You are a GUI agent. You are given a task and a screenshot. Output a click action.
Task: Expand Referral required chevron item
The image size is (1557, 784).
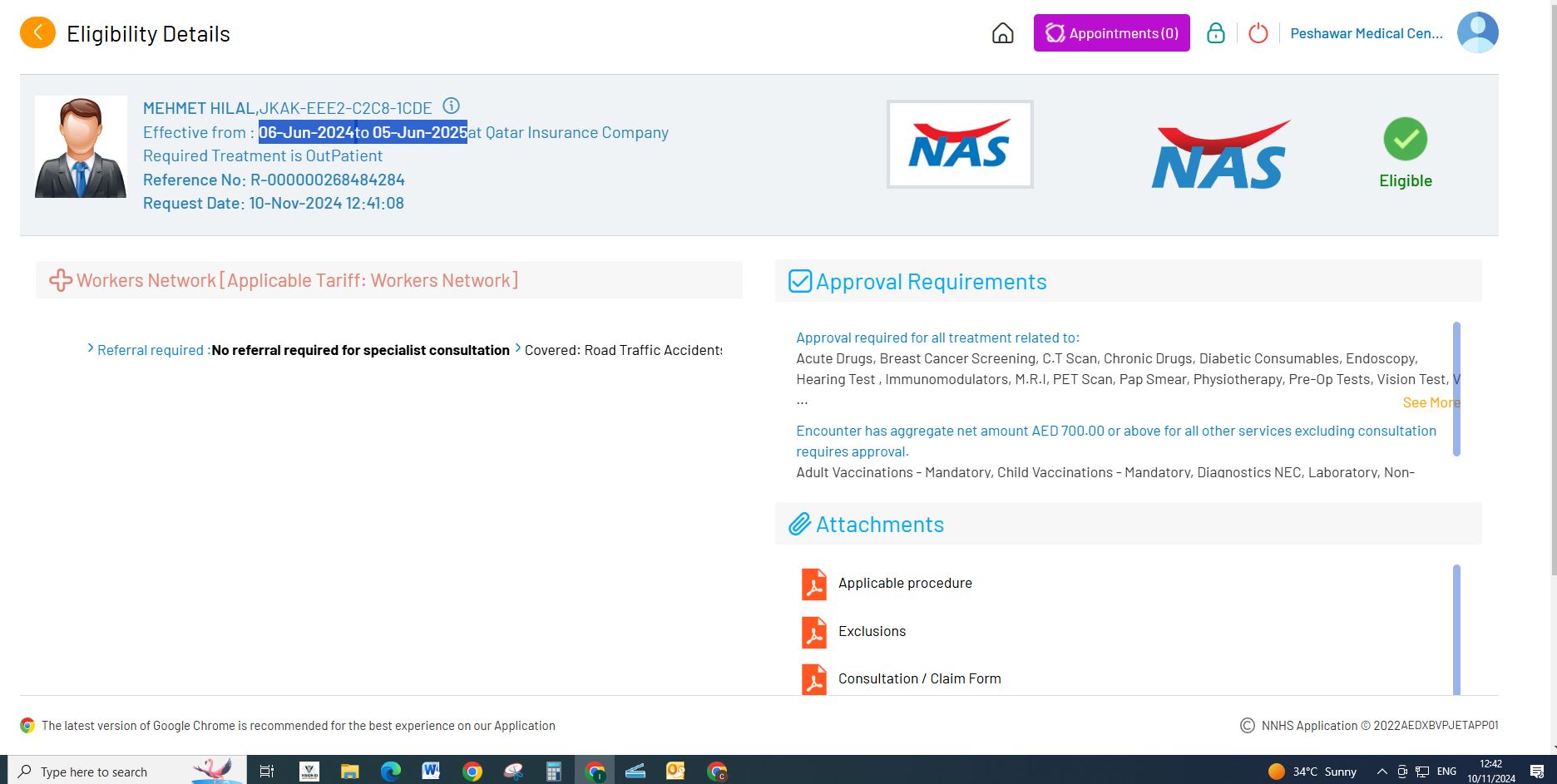[x=151, y=350]
